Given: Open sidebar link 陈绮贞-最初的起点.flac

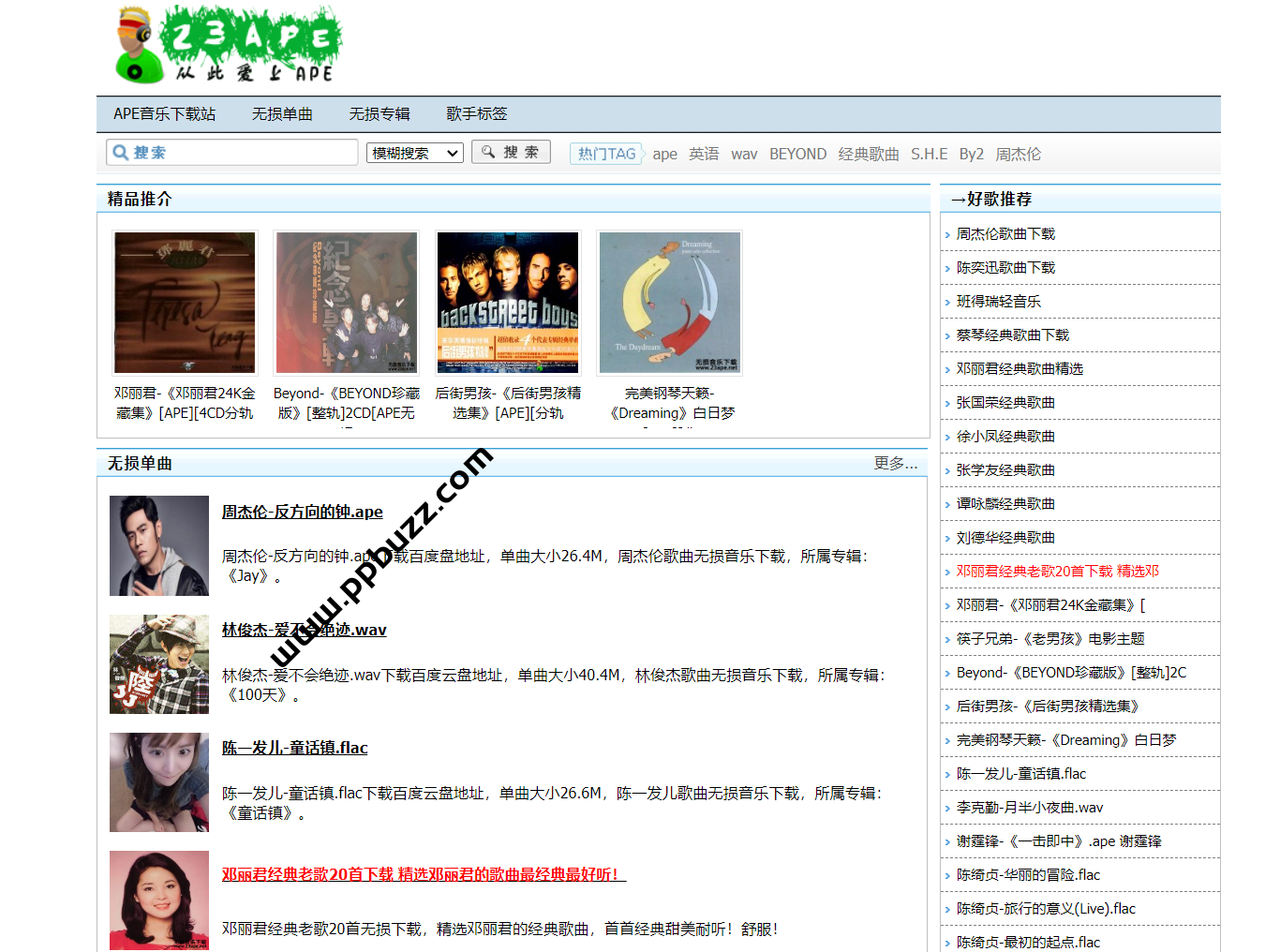Looking at the screenshot, I should (x=1028, y=942).
